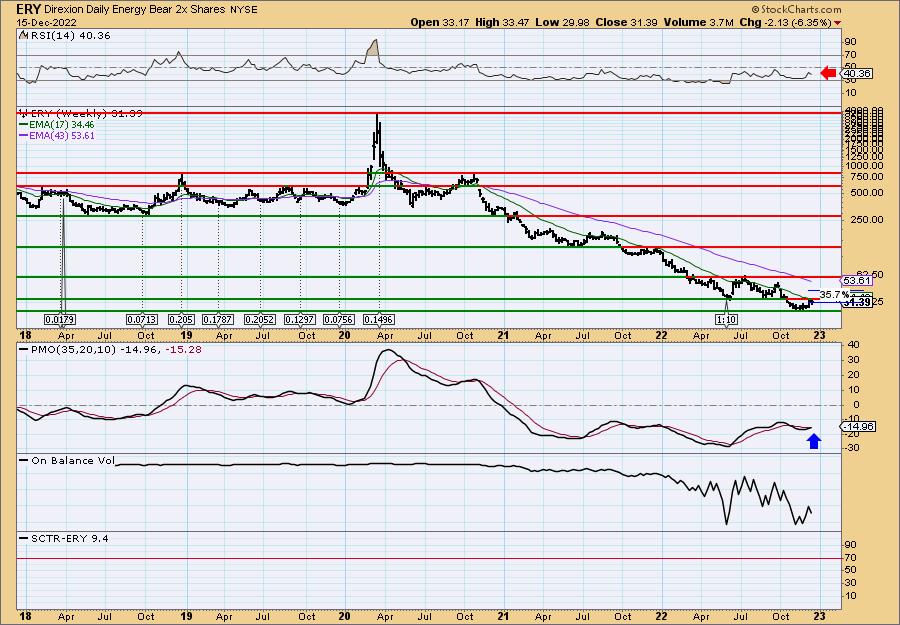The width and height of the screenshot is (900, 625).
Task: Click the 1:10 reverse split marker
Action: [727, 319]
